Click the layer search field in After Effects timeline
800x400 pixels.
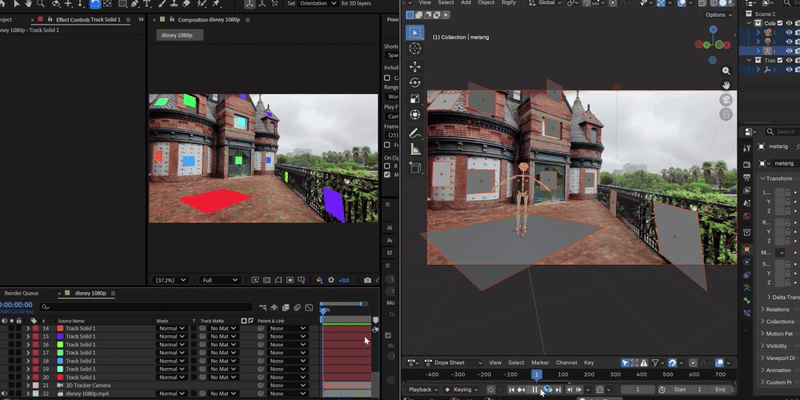(146, 307)
